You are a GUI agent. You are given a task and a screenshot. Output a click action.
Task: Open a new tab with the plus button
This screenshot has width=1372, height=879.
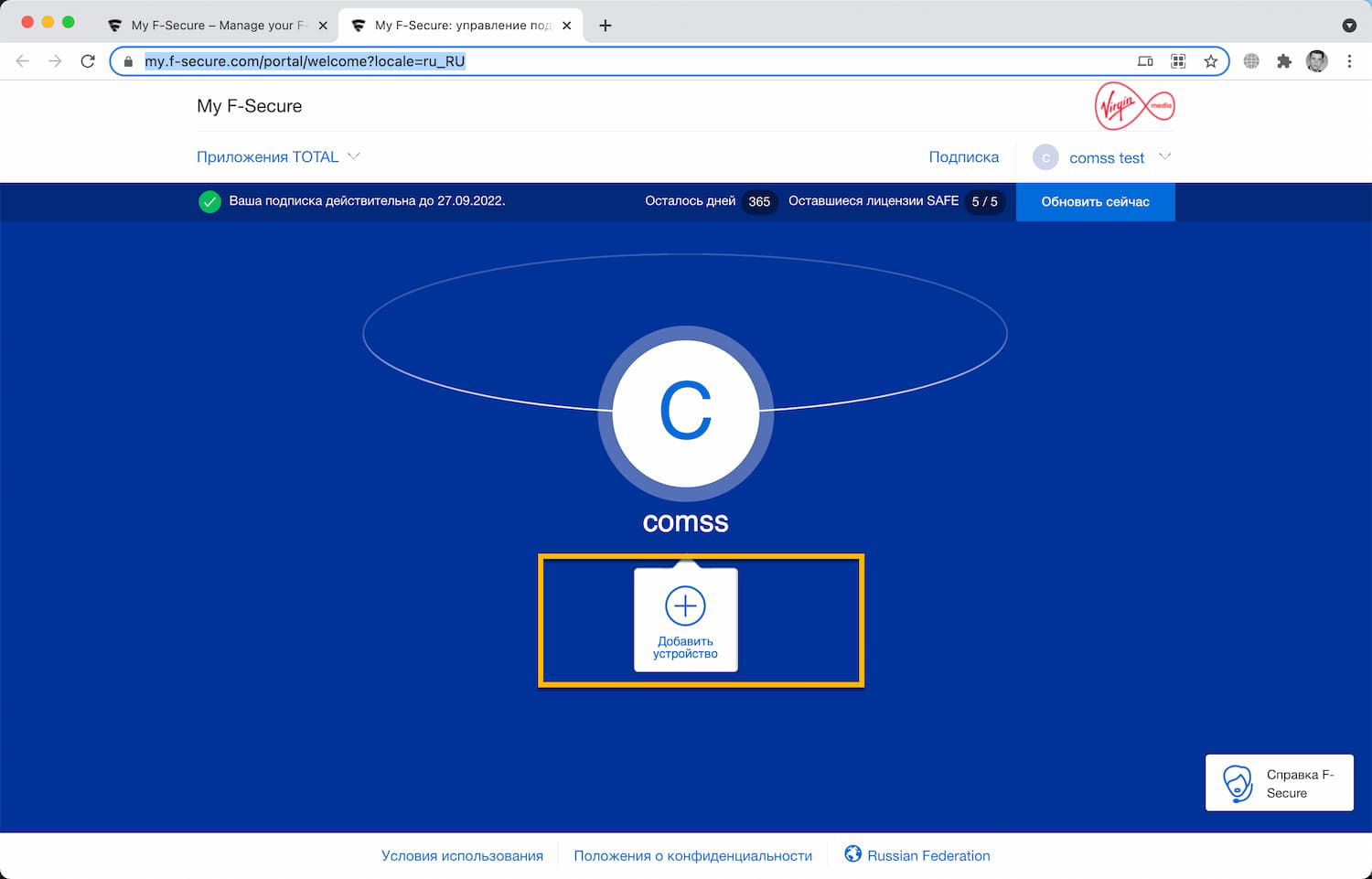click(x=604, y=25)
